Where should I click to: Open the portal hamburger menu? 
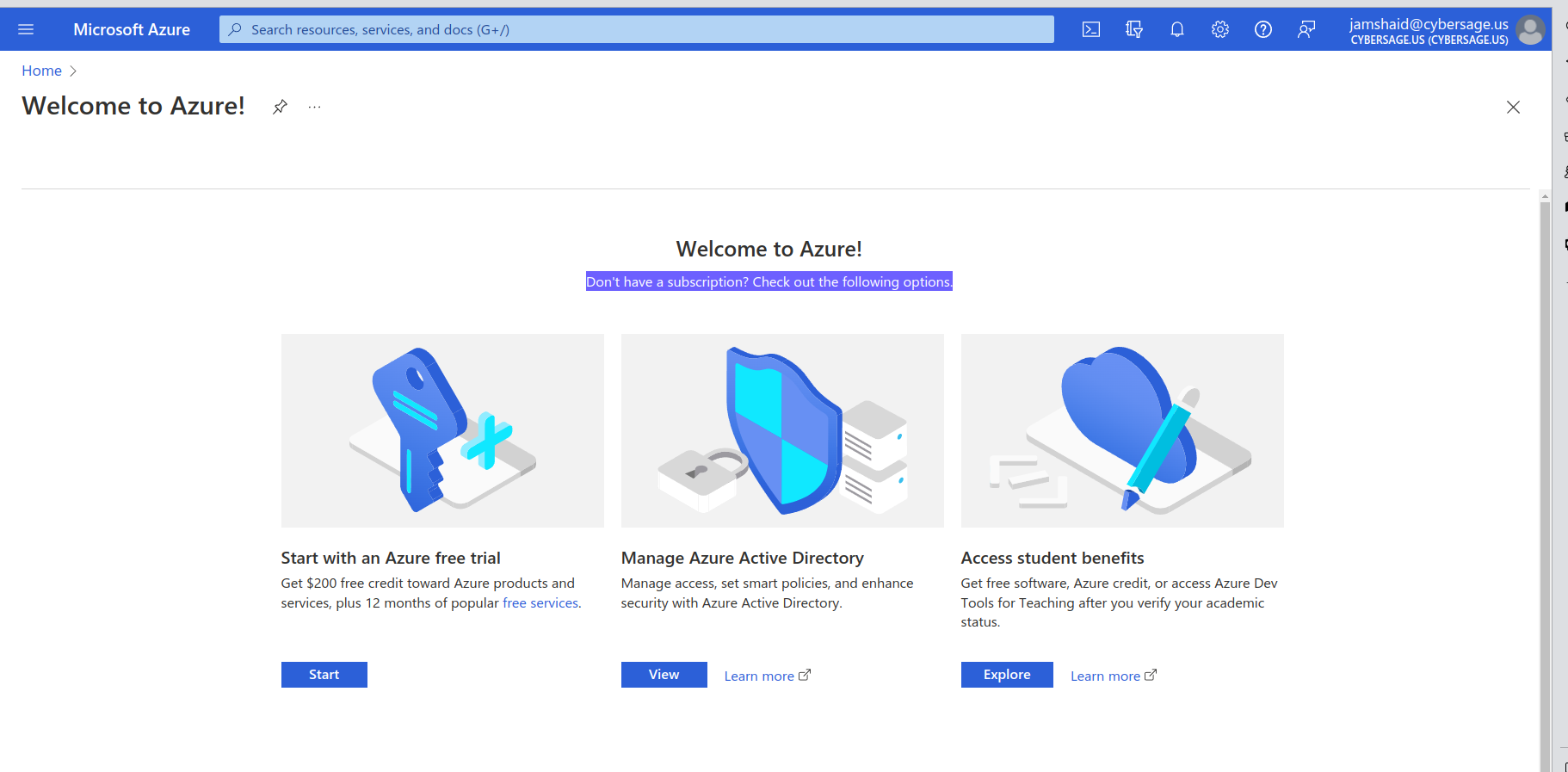pos(26,29)
